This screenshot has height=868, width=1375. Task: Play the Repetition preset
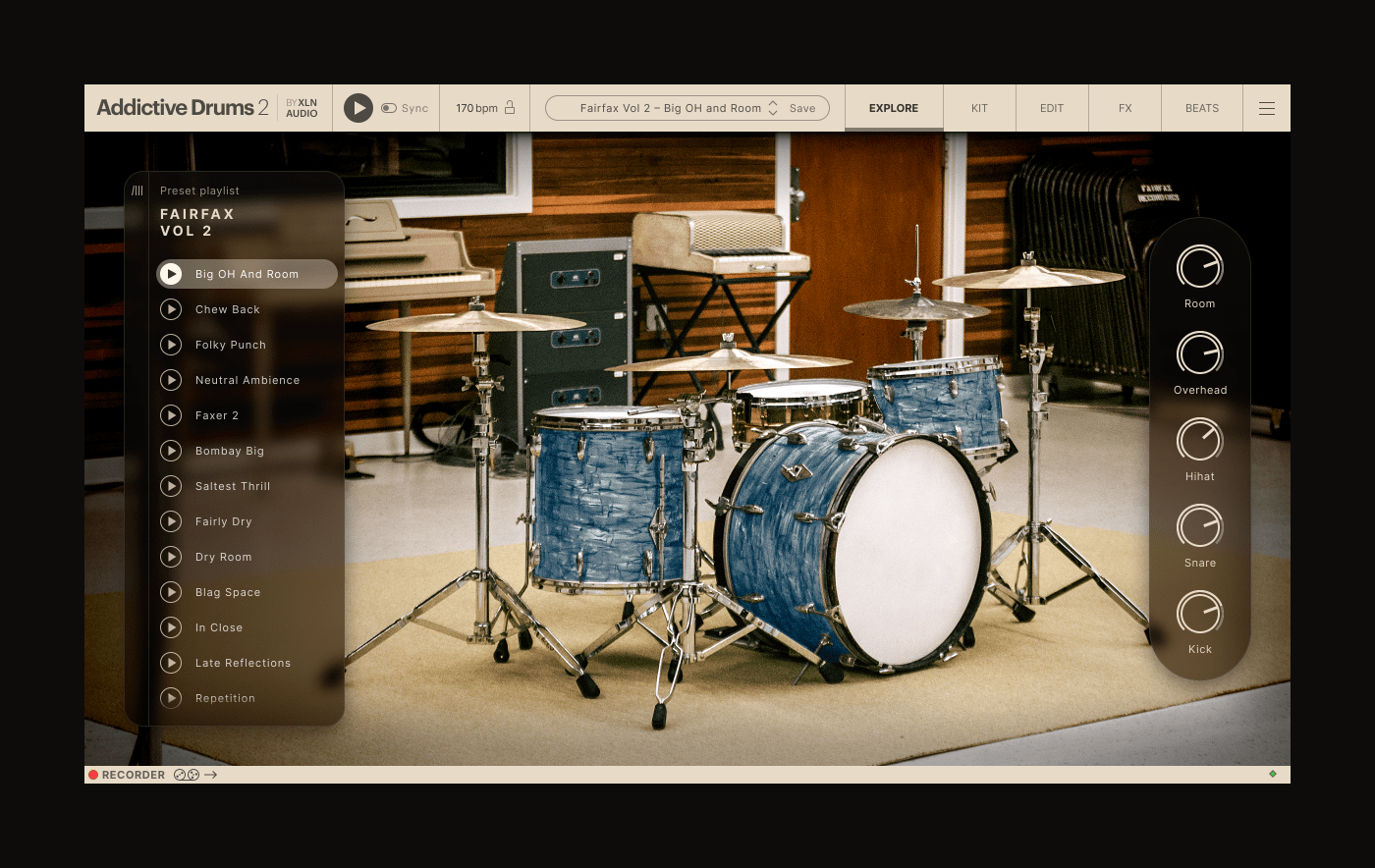click(x=171, y=698)
